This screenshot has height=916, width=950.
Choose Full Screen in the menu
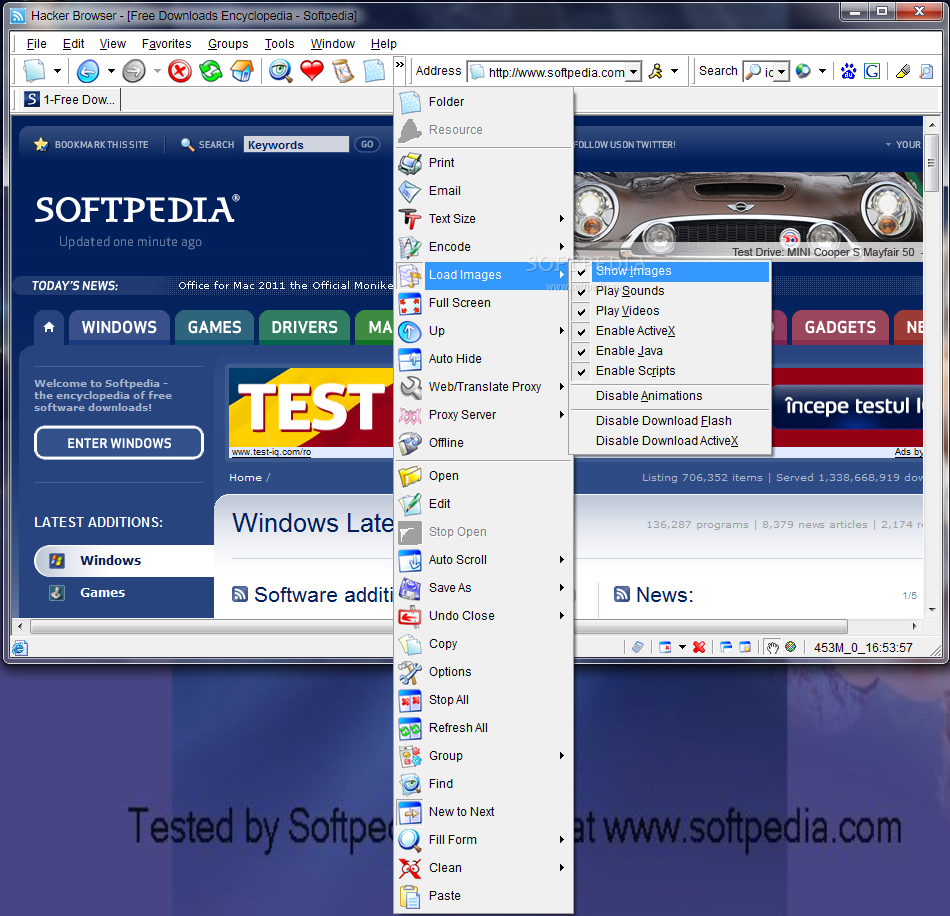tap(483, 303)
